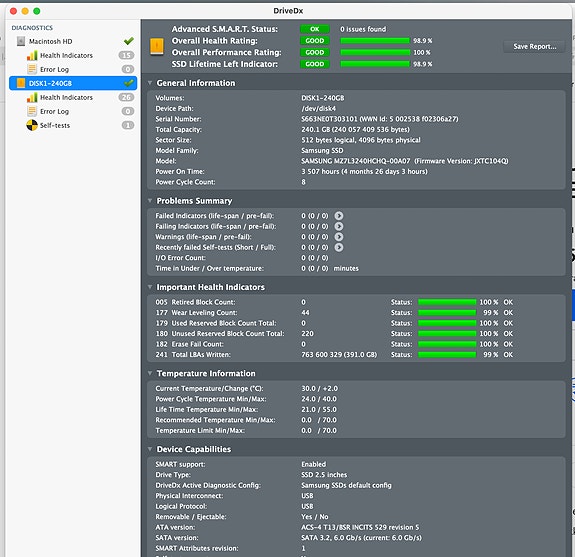Collapse the Important Health Indicators section
The width and height of the screenshot is (575, 557).
coord(150,287)
